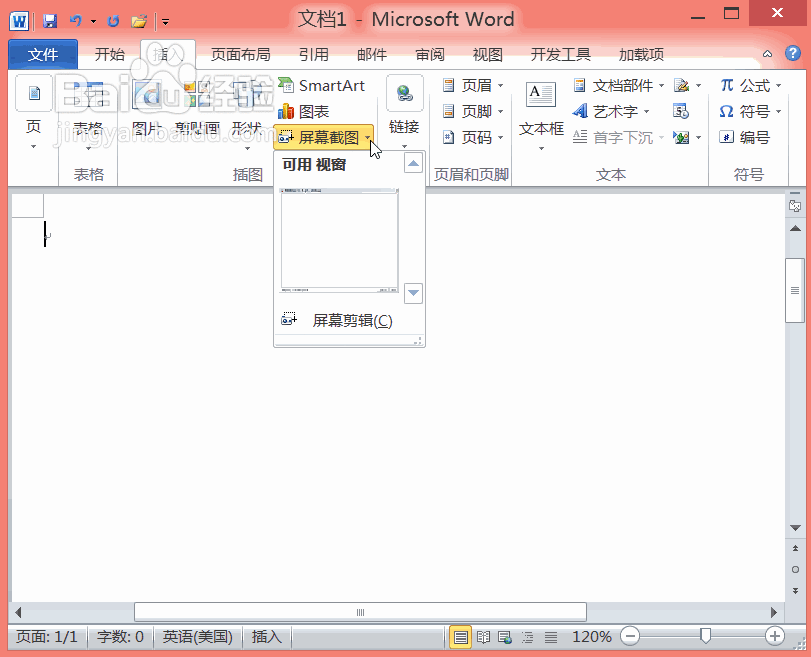Click the 屏幕截图 screenshot button
Screen dimensions: 811x657
(x=323, y=138)
